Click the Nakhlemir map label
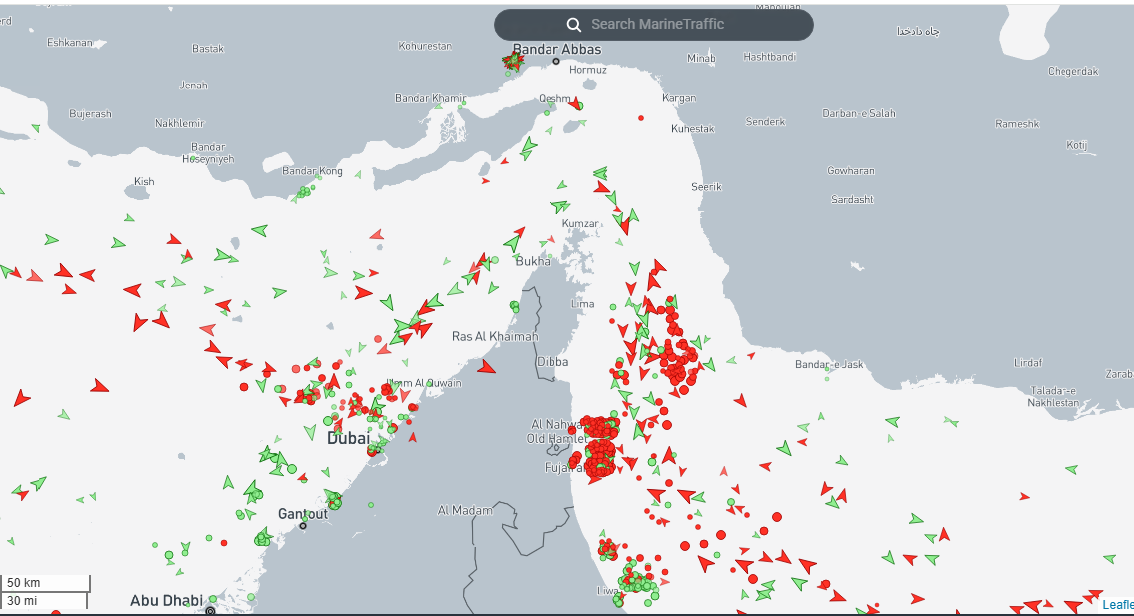 coord(180,124)
